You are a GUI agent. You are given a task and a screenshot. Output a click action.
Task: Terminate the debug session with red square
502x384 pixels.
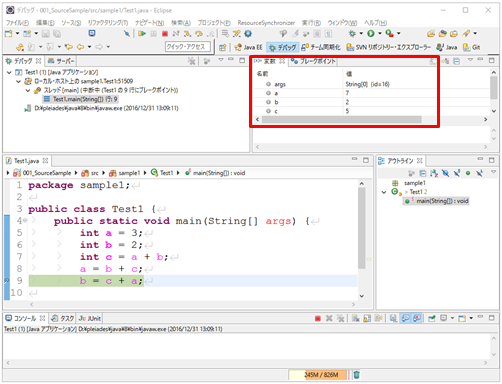165,34
